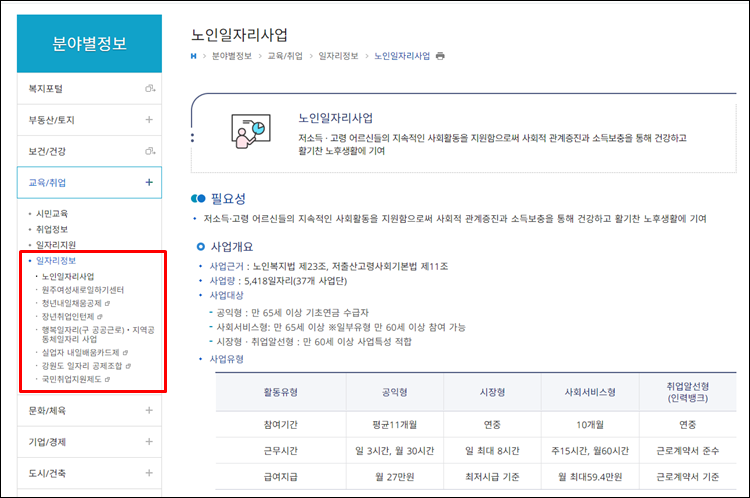Click 최저시급 기준 table cell
750x498 pixels.
pyautogui.click(x=492, y=477)
